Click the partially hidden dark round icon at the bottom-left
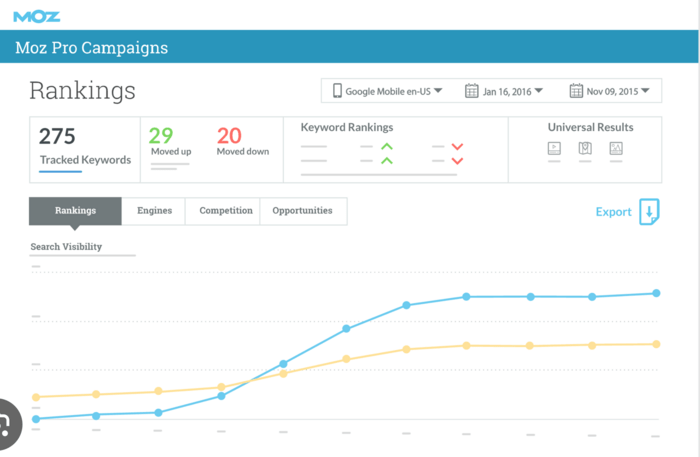The height and width of the screenshot is (457, 700). point(9,424)
